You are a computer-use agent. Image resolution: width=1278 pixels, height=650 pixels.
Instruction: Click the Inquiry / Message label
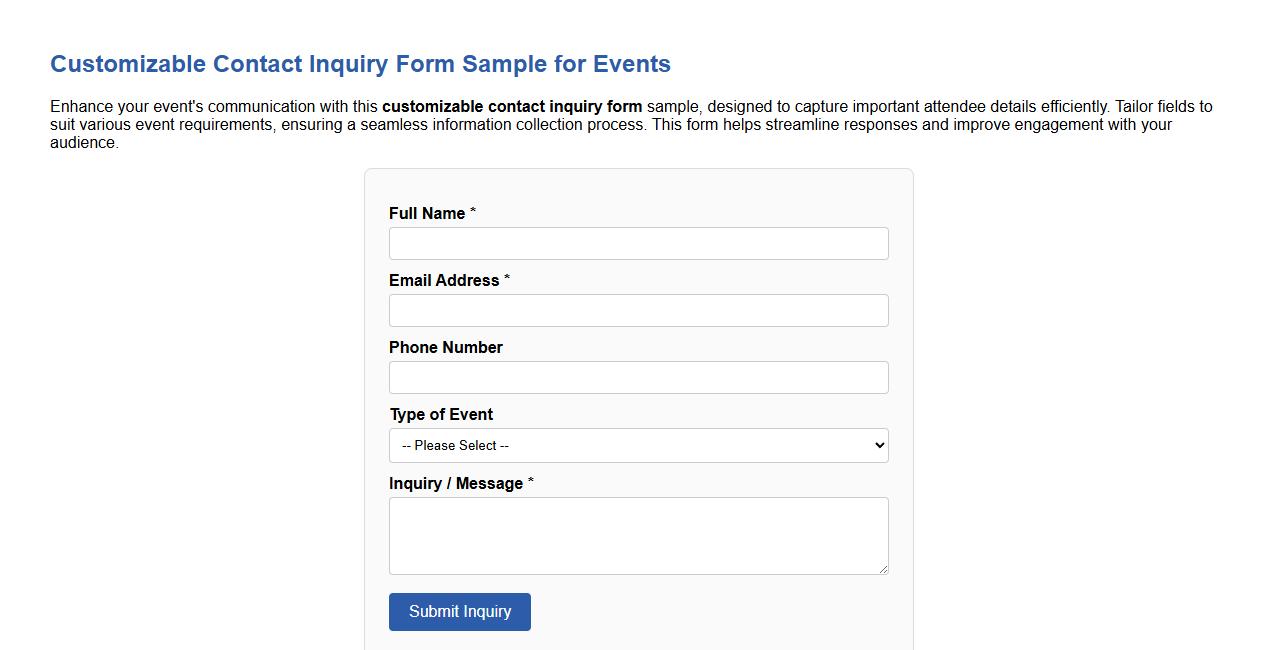coord(454,483)
